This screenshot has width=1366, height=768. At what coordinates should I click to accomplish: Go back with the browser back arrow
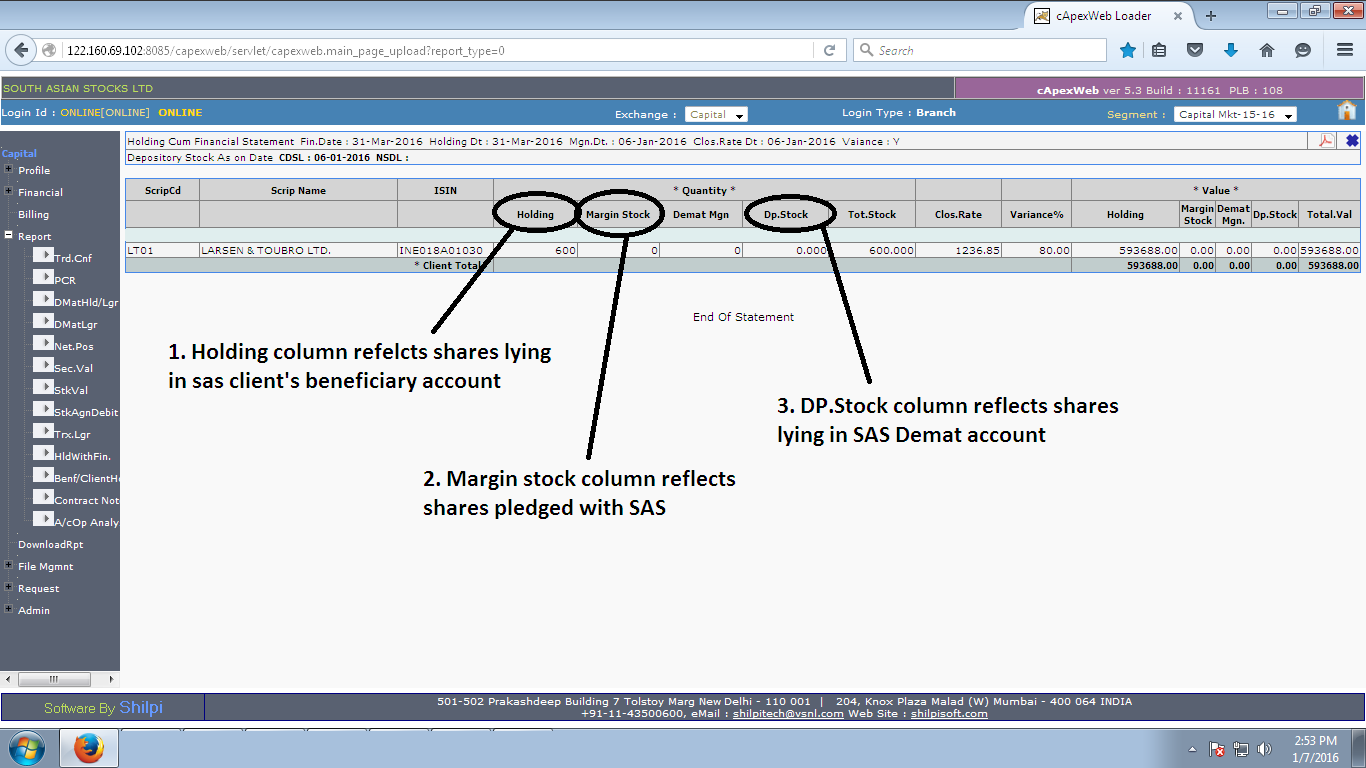coord(21,50)
